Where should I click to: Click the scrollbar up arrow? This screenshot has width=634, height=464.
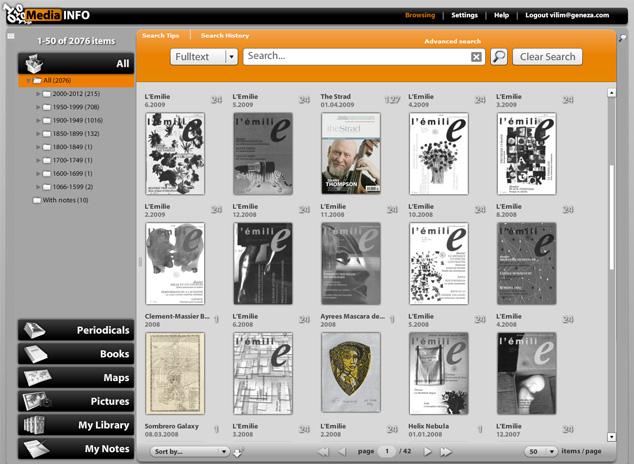point(612,93)
